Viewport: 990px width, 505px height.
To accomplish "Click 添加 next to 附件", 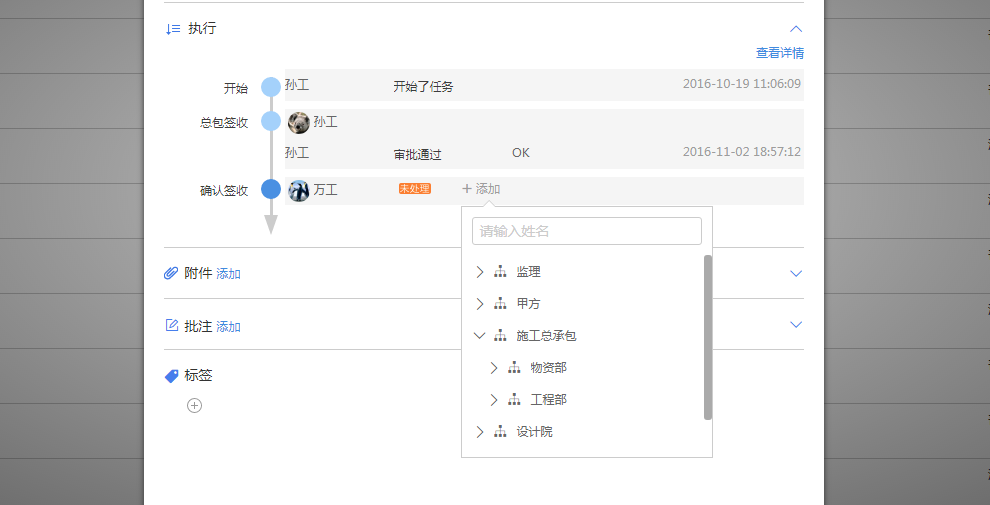I will 228,274.
